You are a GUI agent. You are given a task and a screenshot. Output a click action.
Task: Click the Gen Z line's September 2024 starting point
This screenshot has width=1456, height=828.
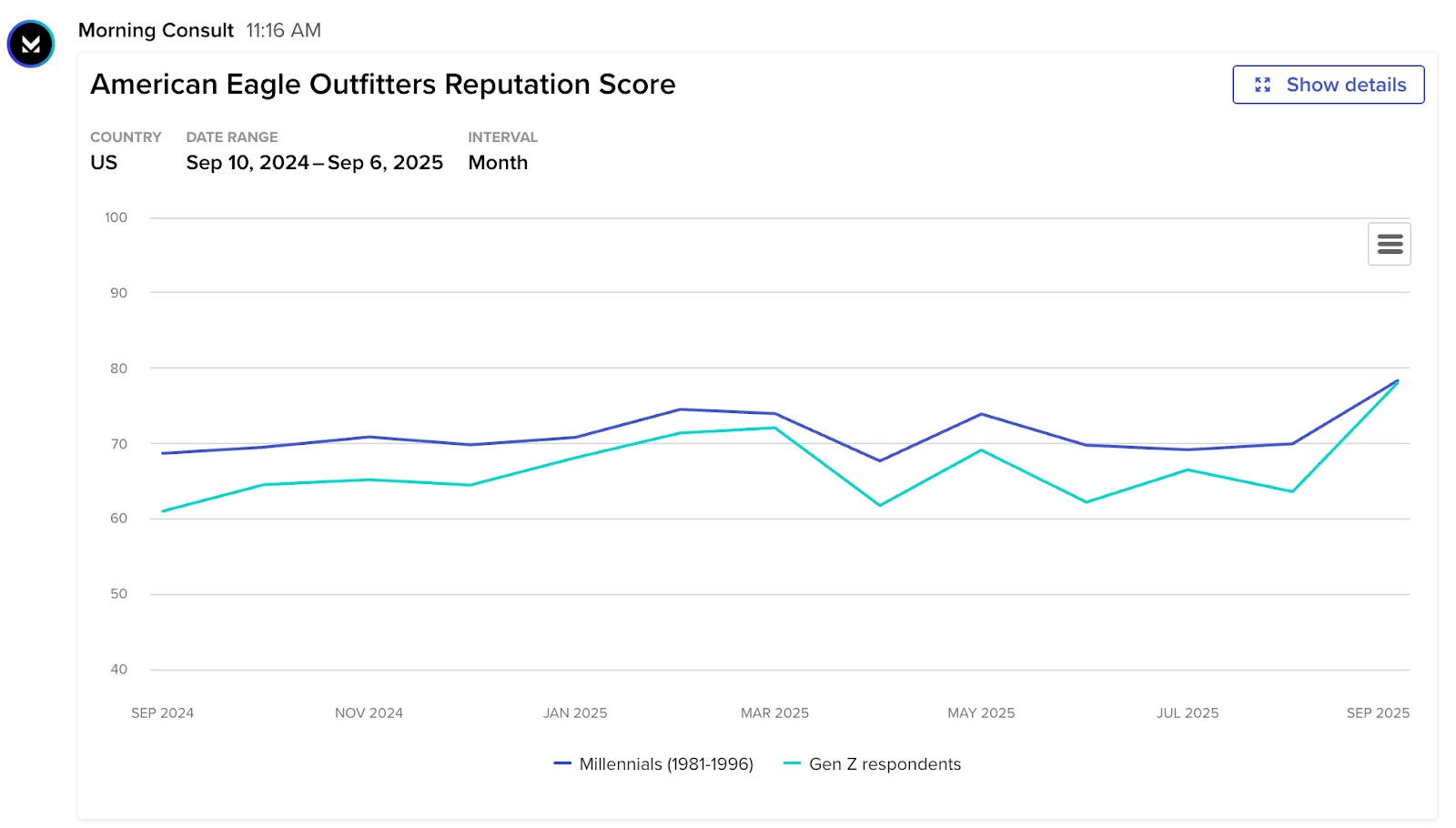click(163, 511)
